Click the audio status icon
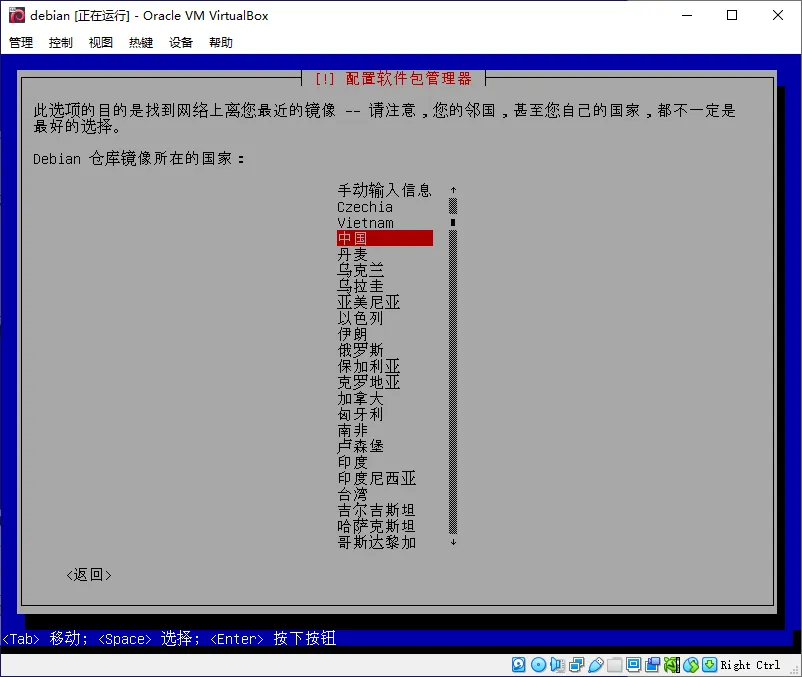This screenshot has height=677, width=802. 557,665
